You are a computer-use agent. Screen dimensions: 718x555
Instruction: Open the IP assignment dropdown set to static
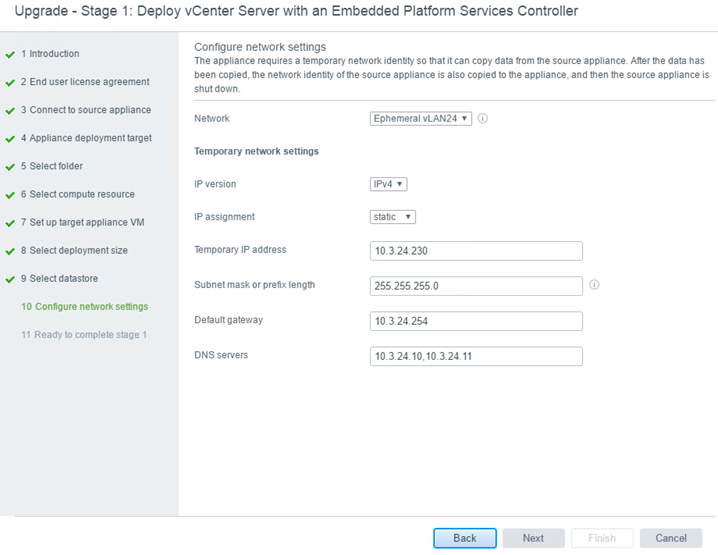click(393, 217)
